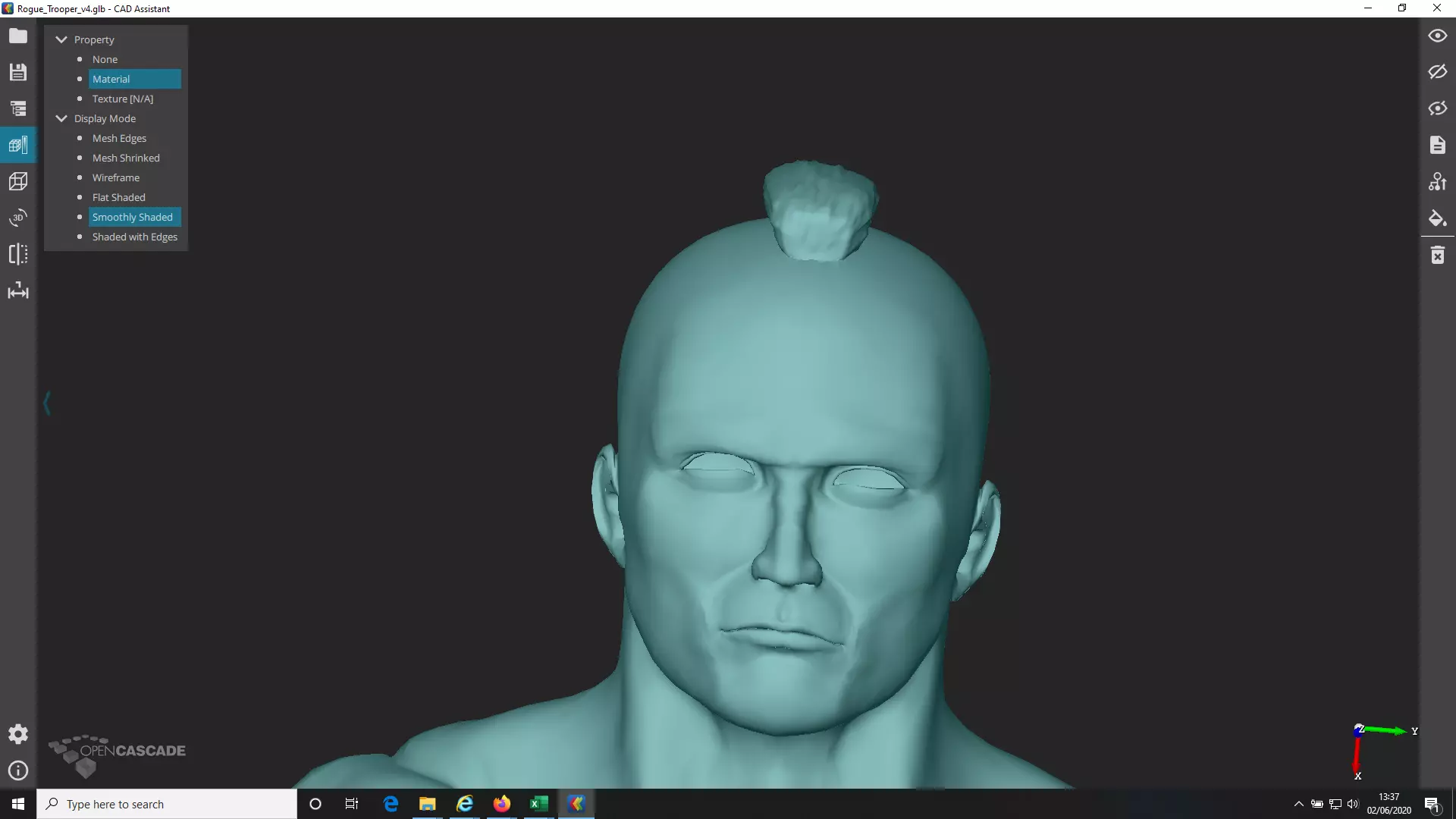Screen dimensions: 1456x819
Task: Collapse the side panel with left chevron
Action: coord(47,403)
